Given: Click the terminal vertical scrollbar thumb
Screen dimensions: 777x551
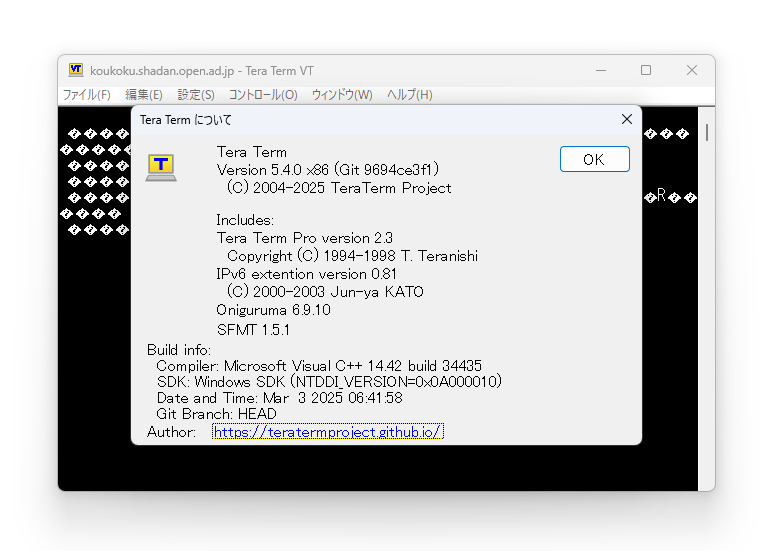Looking at the screenshot, I should (x=707, y=132).
